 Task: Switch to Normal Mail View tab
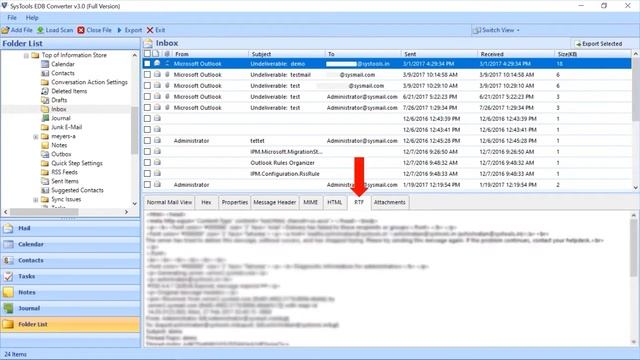coord(169,202)
